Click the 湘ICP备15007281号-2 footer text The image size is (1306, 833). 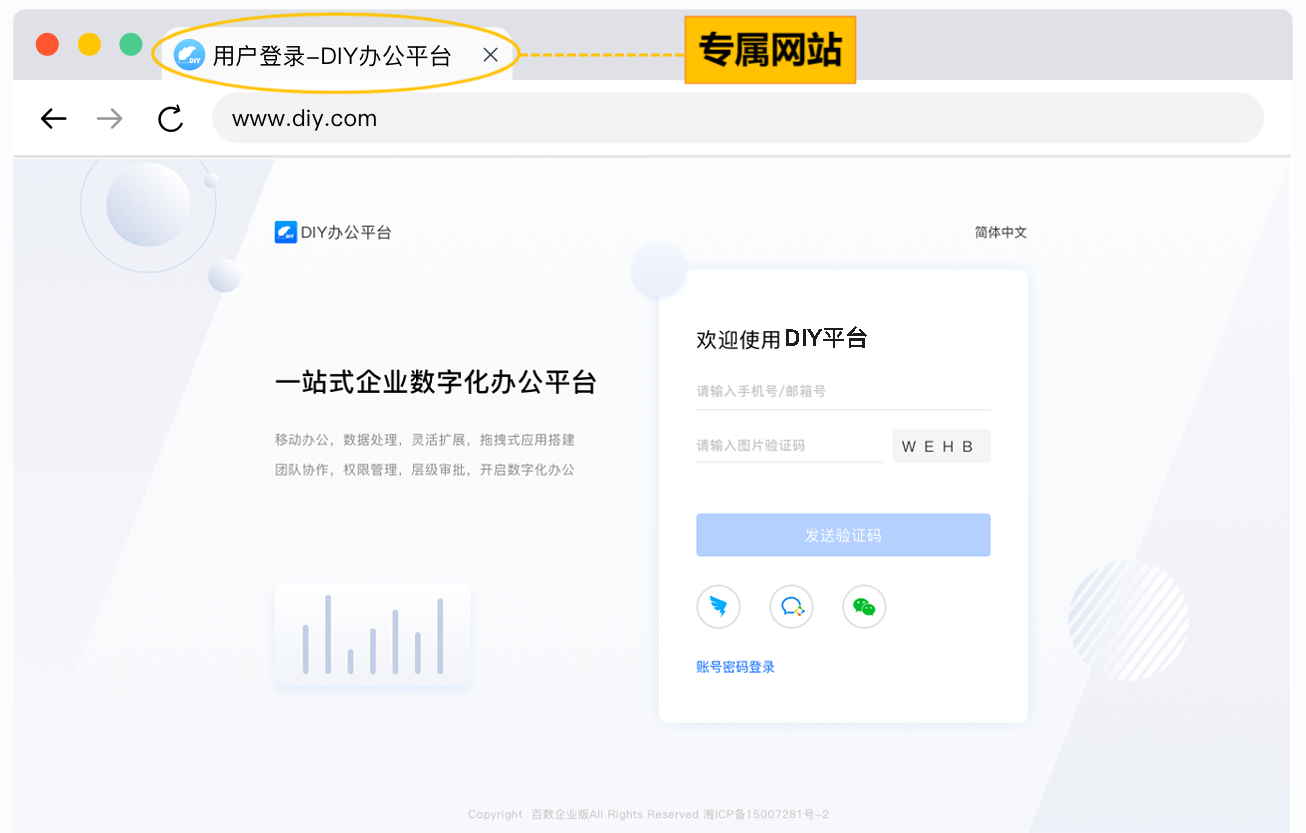[766, 814]
